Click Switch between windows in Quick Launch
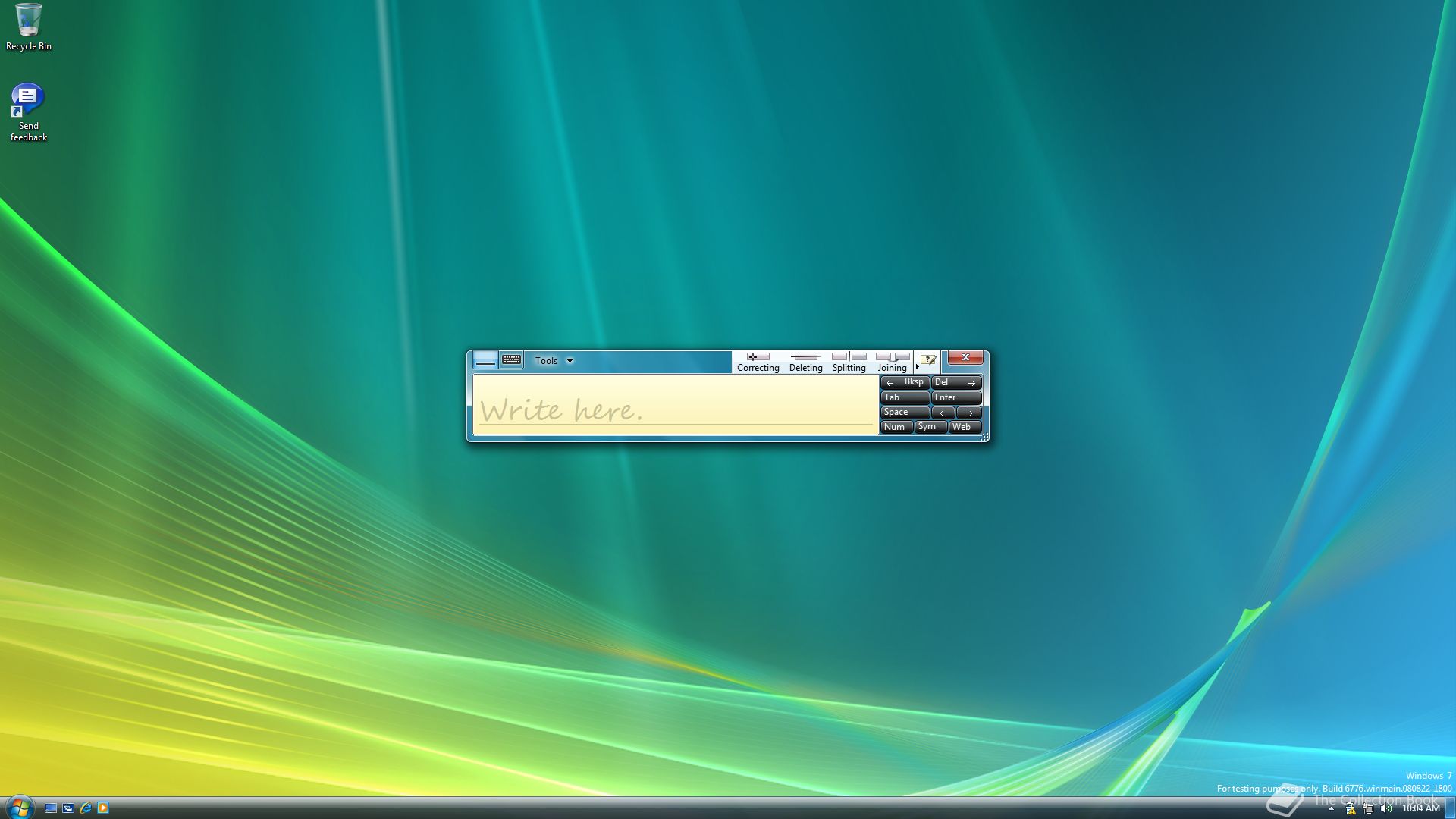 [68, 808]
